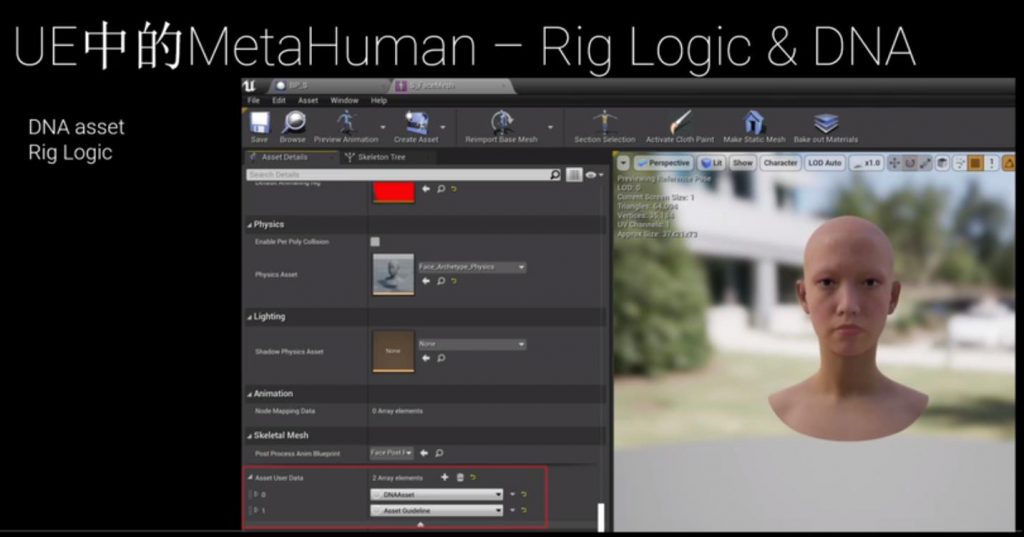Click the red color swatch thumbnail
Image resolution: width=1024 pixels, height=537 pixels.
pyautogui.click(x=393, y=191)
